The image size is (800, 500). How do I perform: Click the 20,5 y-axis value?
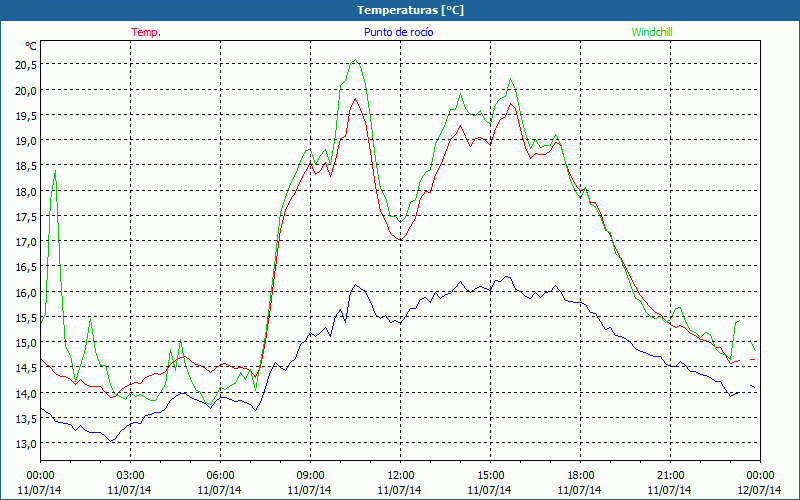[x=25, y=65]
